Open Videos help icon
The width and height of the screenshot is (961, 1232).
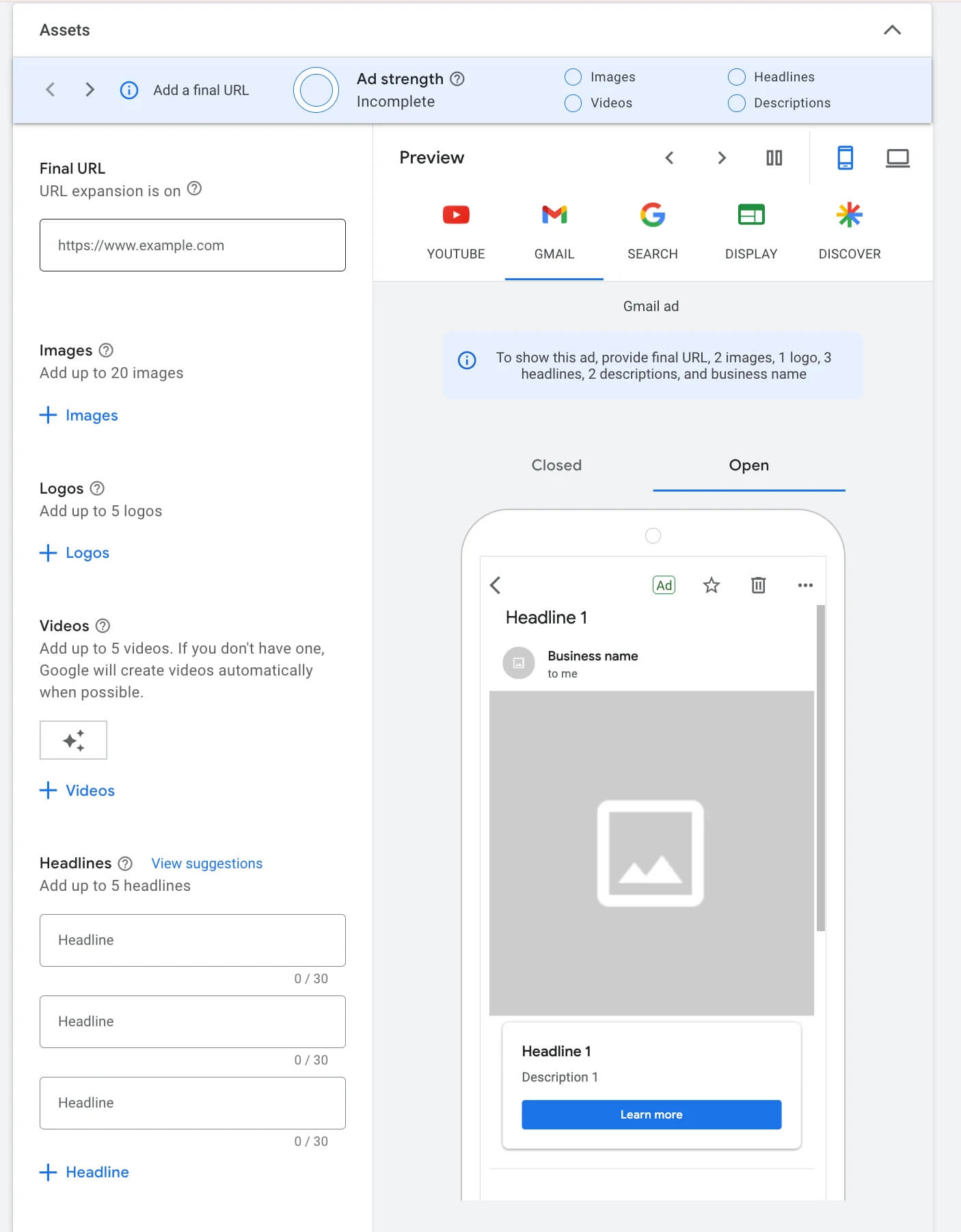pyautogui.click(x=103, y=626)
